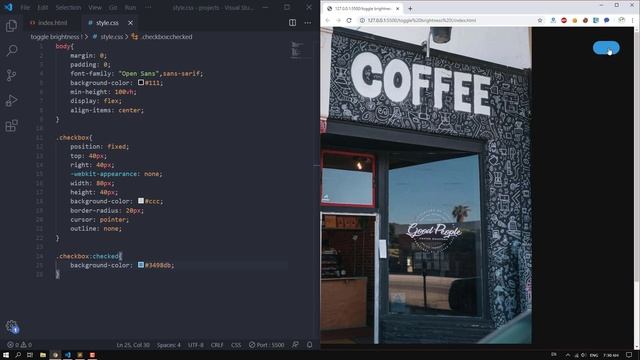This screenshot has height=360, width=640.
Task: Open Task View on the taskbar
Action: [x=30, y=355]
